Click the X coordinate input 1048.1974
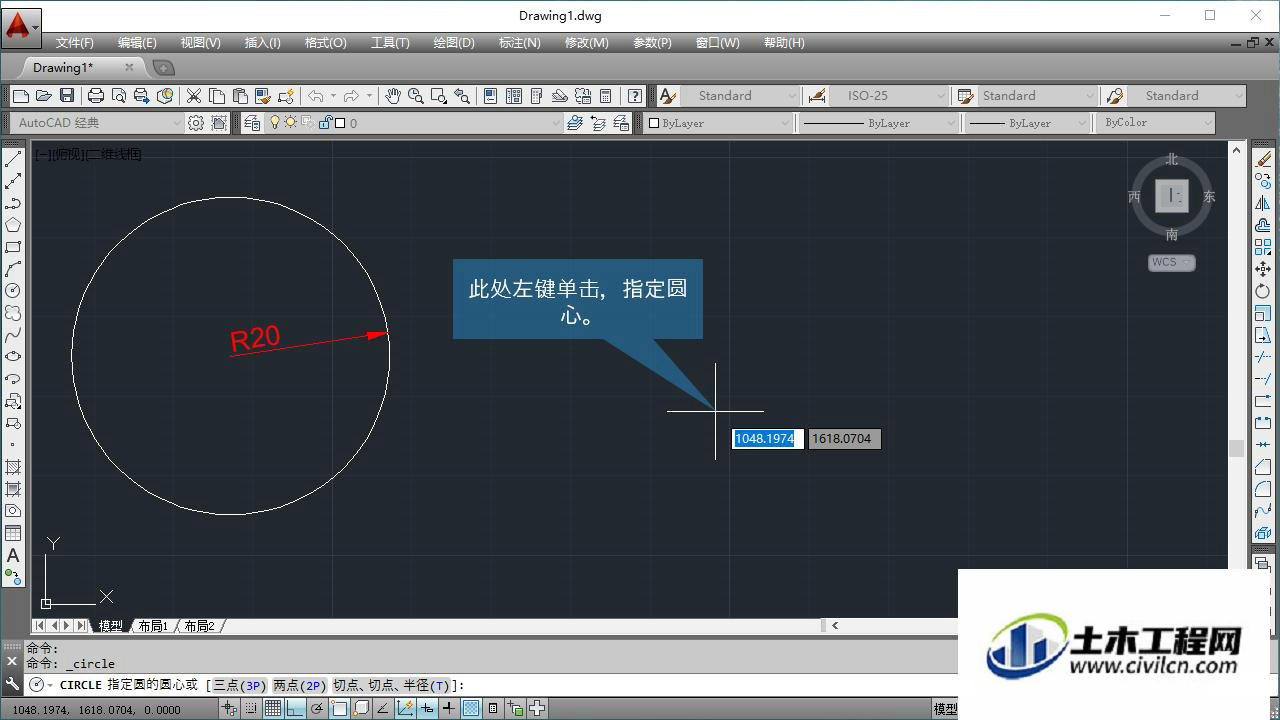Screen dimensions: 1280x720 [767, 439]
